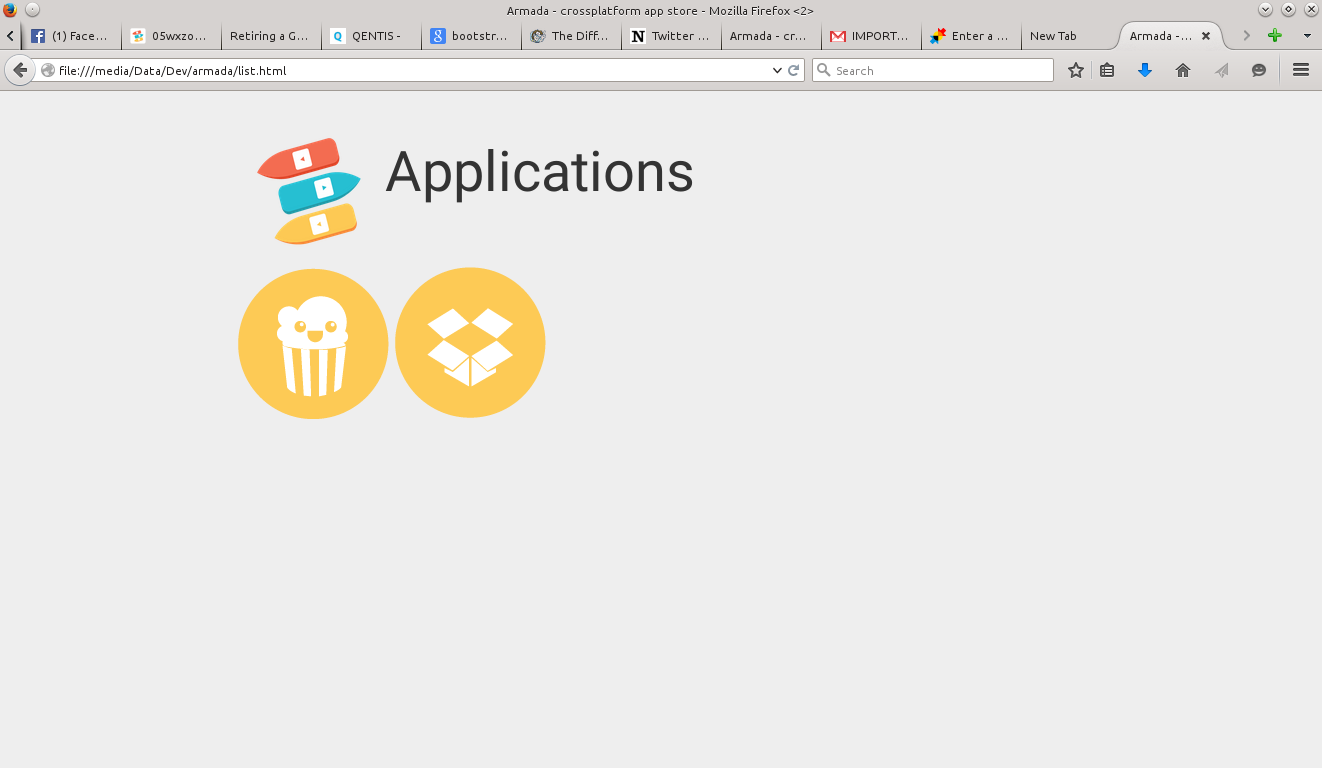Image resolution: width=1322 pixels, height=768 pixels.
Task: Open the Popcorn Time application icon
Action: [x=313, y=344]
